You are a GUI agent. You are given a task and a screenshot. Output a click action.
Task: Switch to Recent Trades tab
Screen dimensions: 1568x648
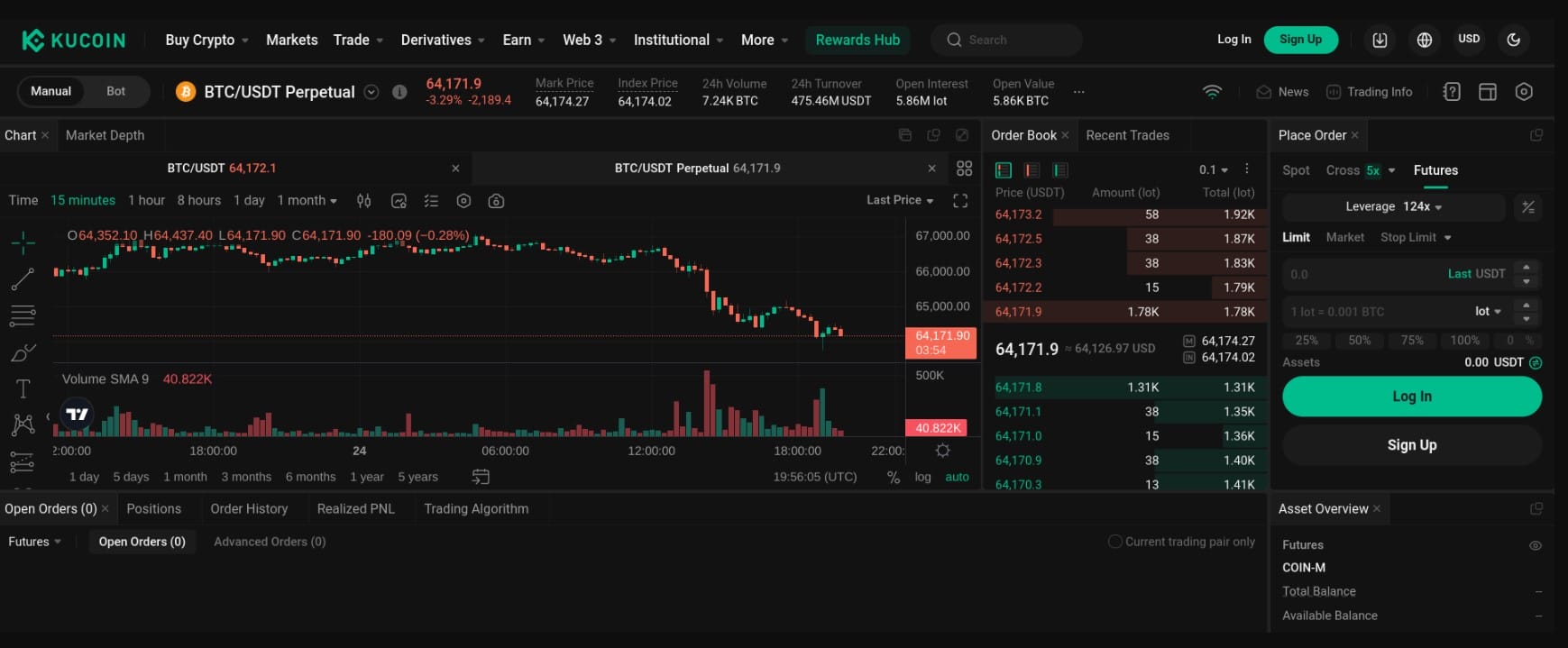tap(1127, 135)
